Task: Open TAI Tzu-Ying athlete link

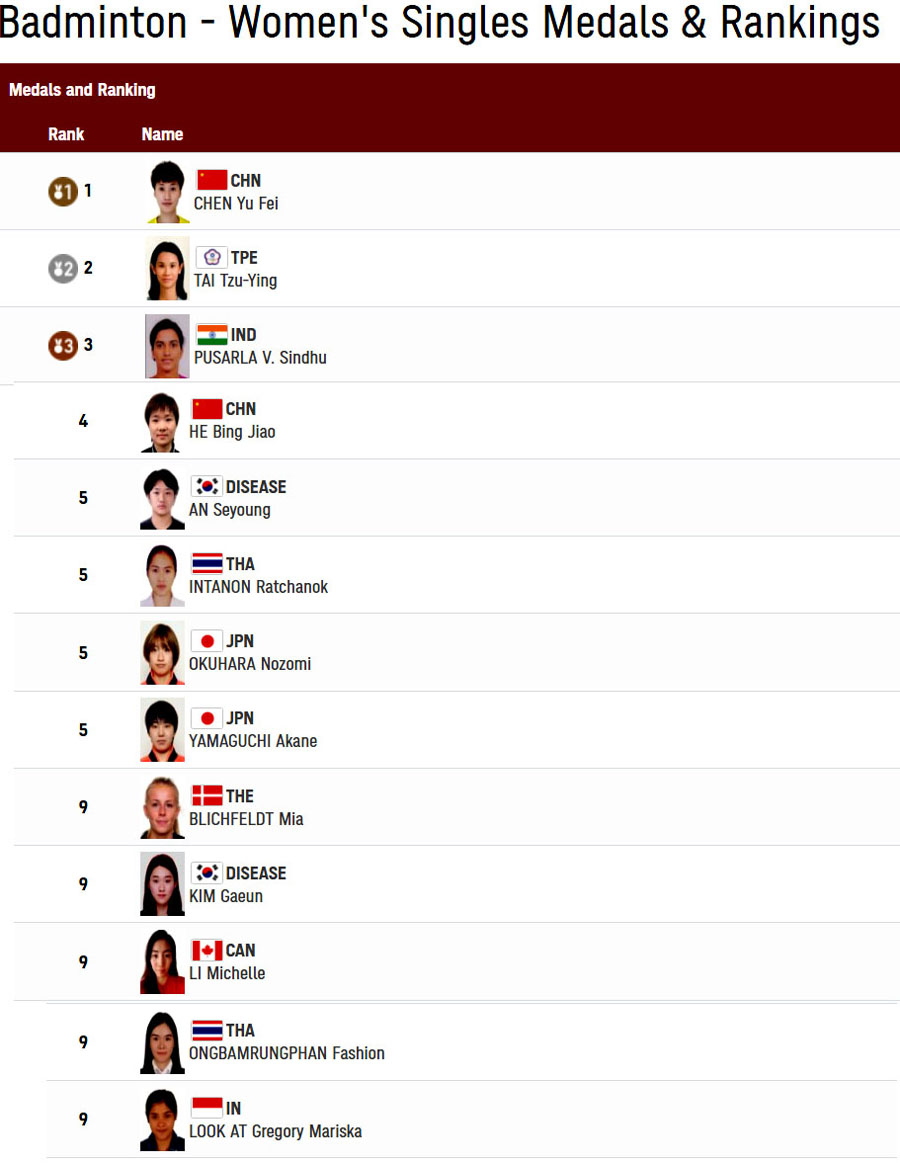Action: (235, 280)
